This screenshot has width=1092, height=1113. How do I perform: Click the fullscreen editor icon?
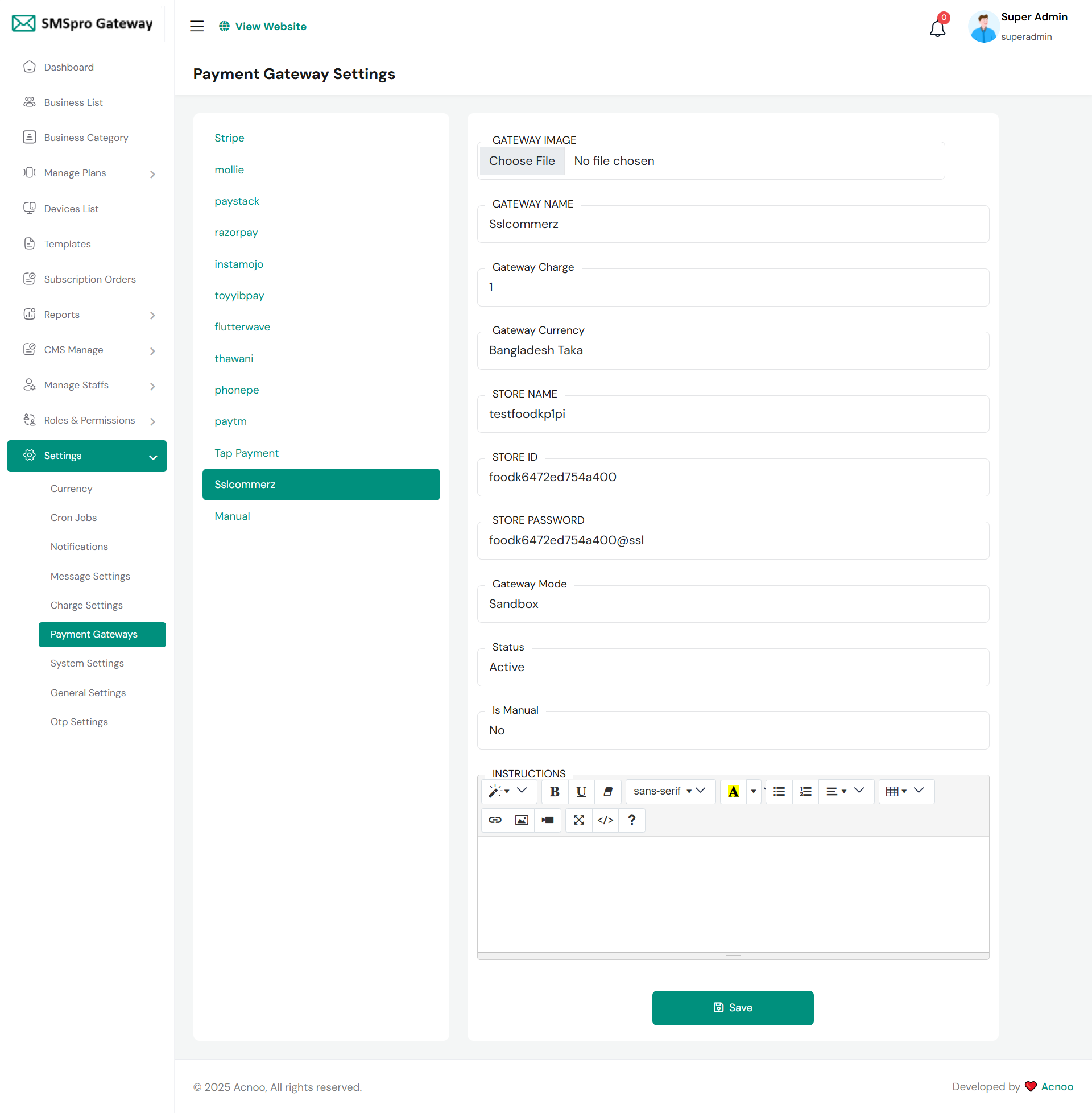click(578, 820)
